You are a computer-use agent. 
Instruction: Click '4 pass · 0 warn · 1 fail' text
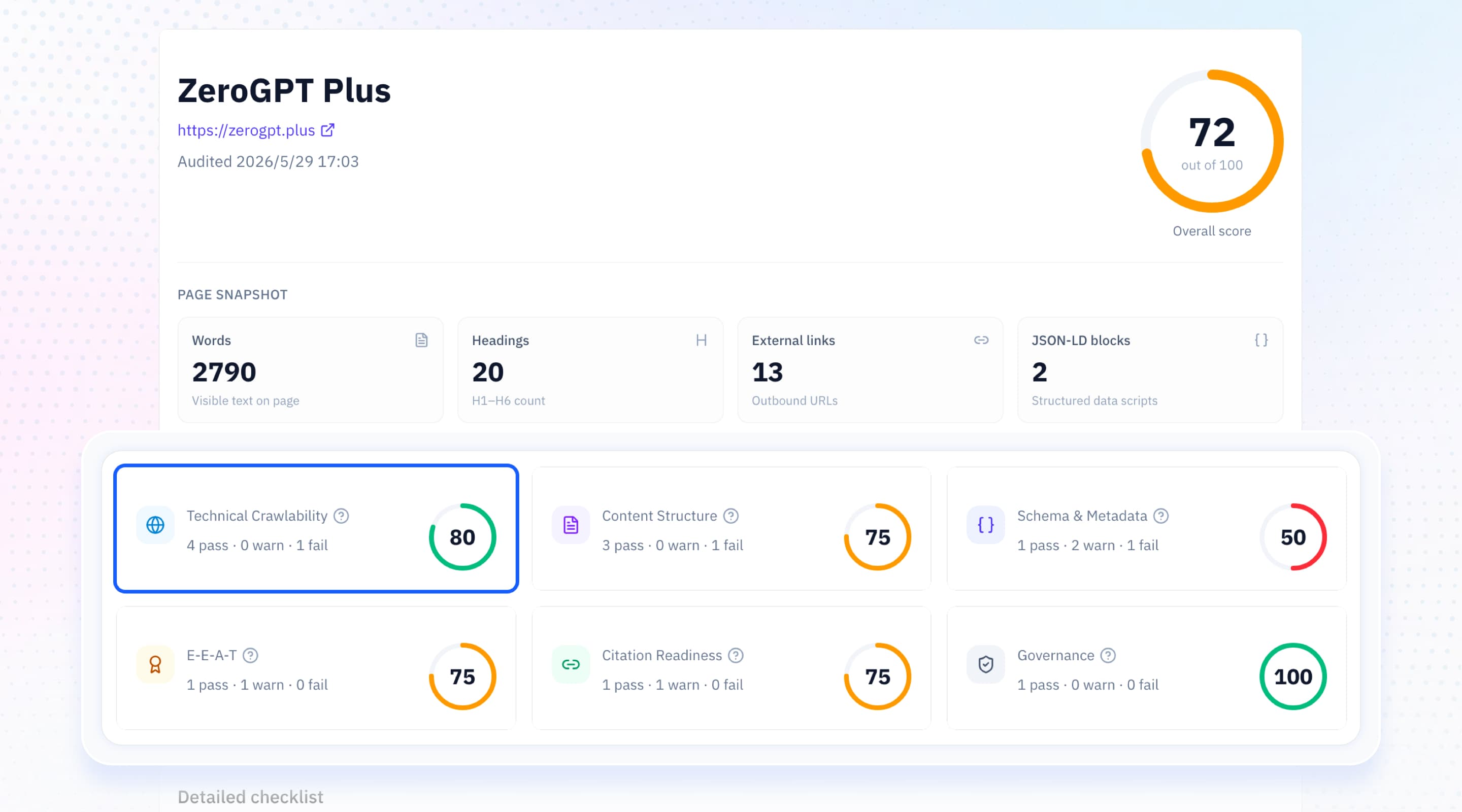point(257,545)
